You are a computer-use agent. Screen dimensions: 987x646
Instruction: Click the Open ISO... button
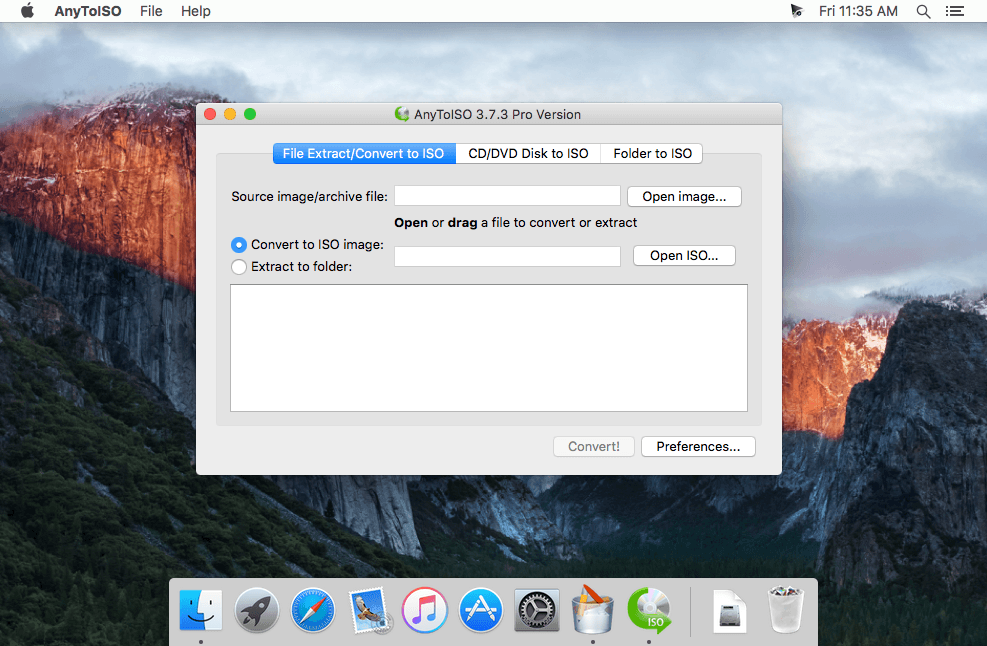[684, 256]
